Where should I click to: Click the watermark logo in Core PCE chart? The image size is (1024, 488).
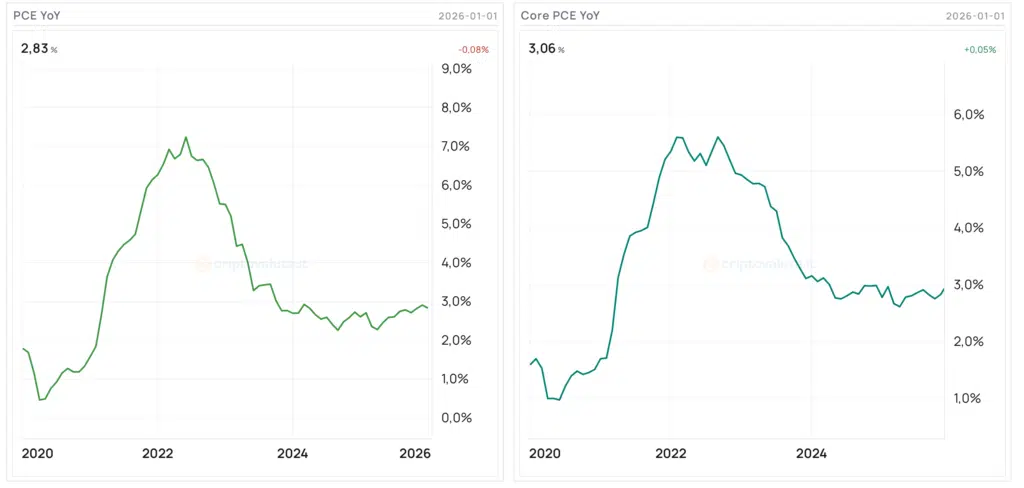point(711,264)
